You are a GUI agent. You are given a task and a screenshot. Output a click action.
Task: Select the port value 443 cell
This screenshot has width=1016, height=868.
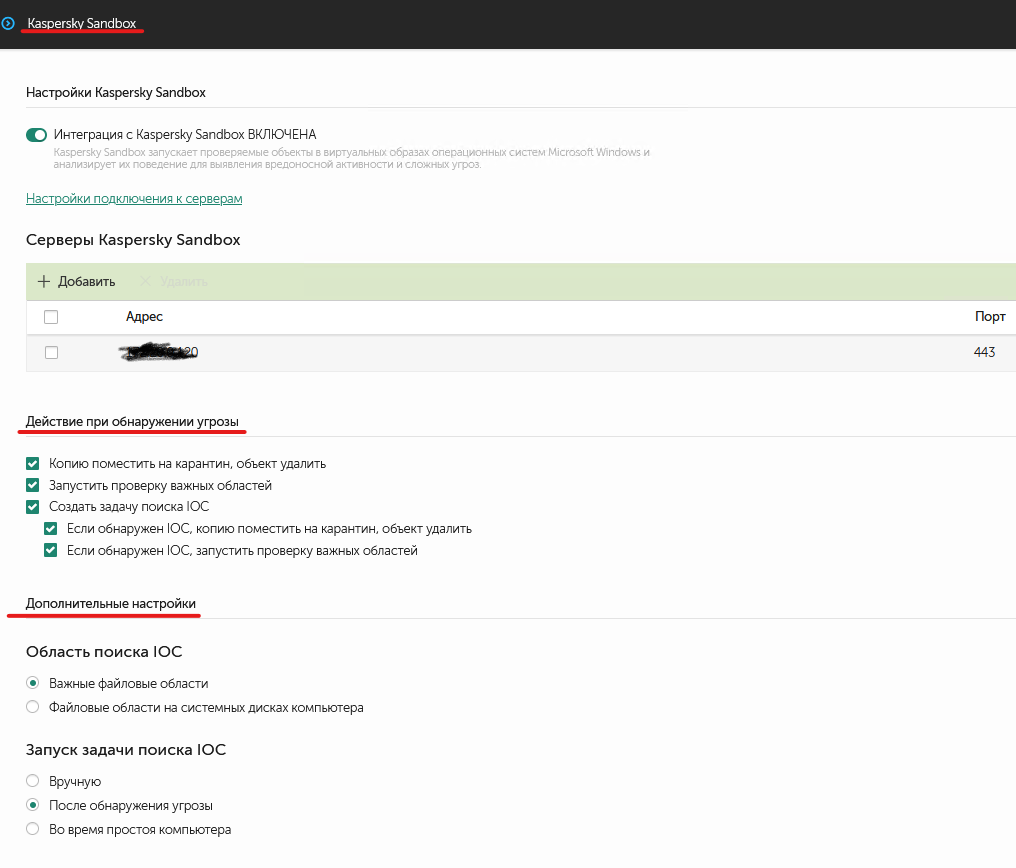tap(984, 352)
